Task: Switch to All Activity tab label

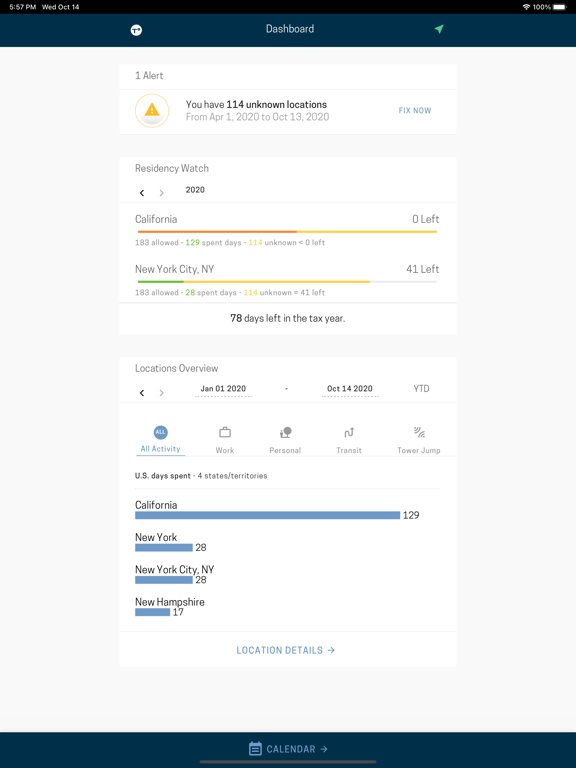Action: tap(160, 449)
